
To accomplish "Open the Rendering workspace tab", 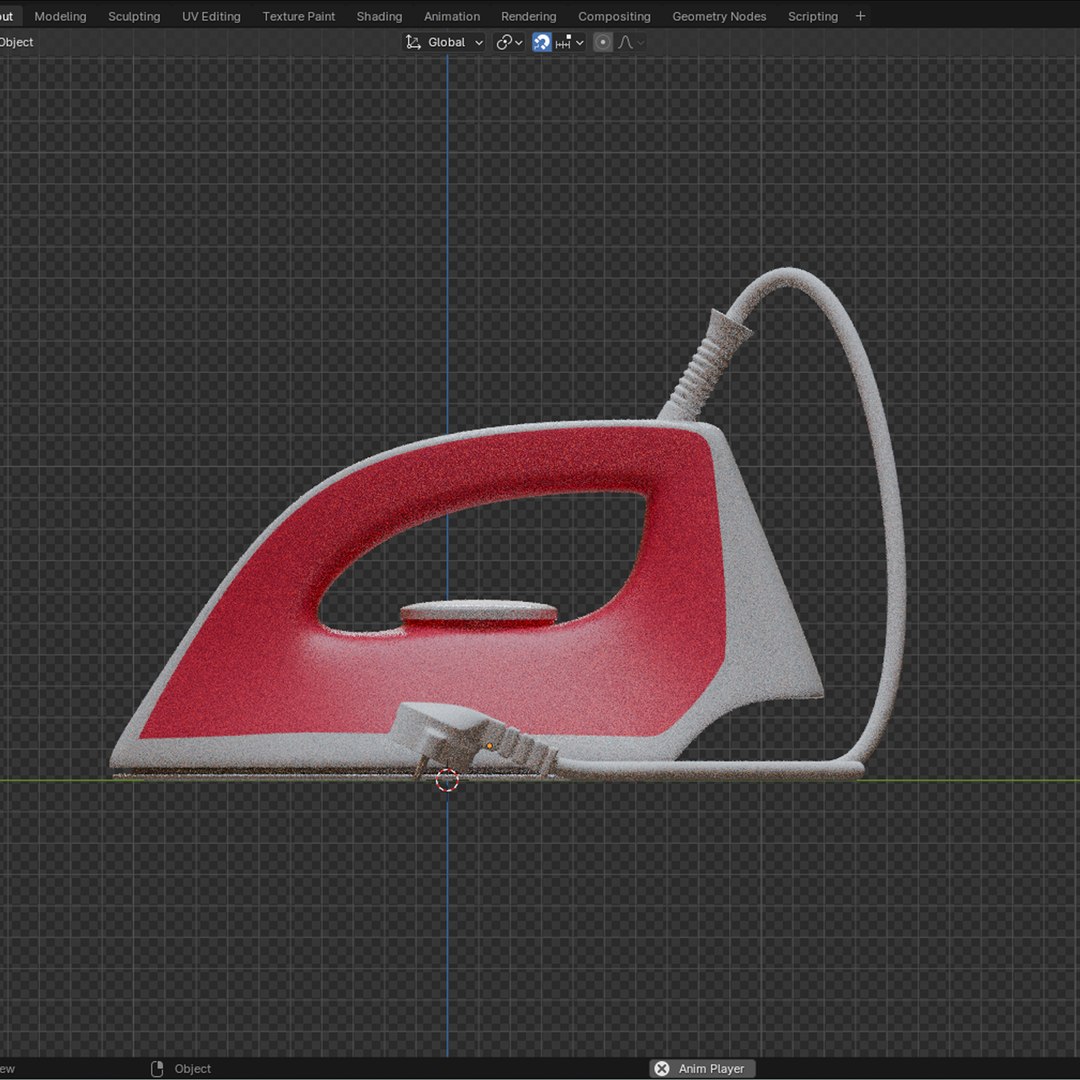I will (528, 16).
